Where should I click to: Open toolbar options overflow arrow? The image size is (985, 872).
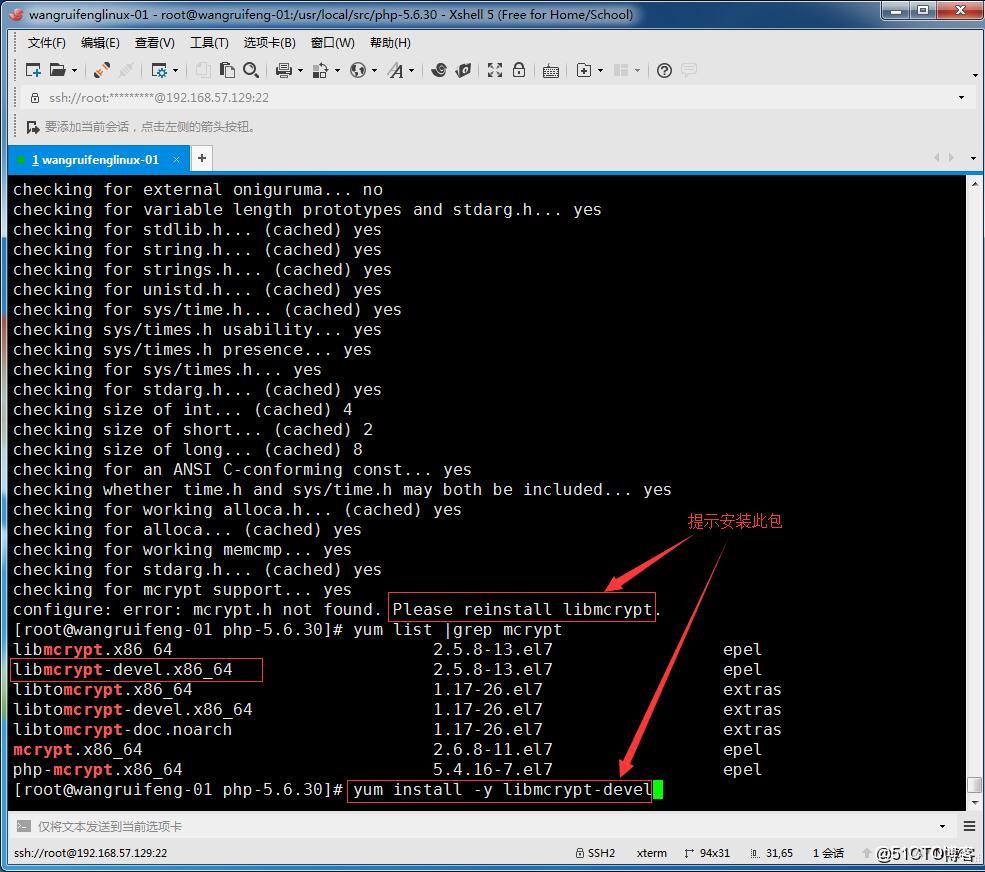coord(975,75)
